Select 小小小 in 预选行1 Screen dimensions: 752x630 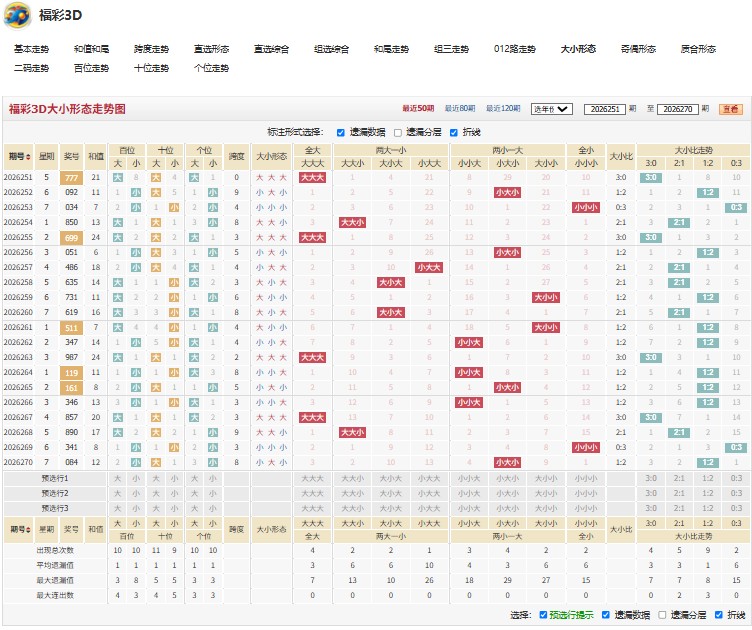586,478
